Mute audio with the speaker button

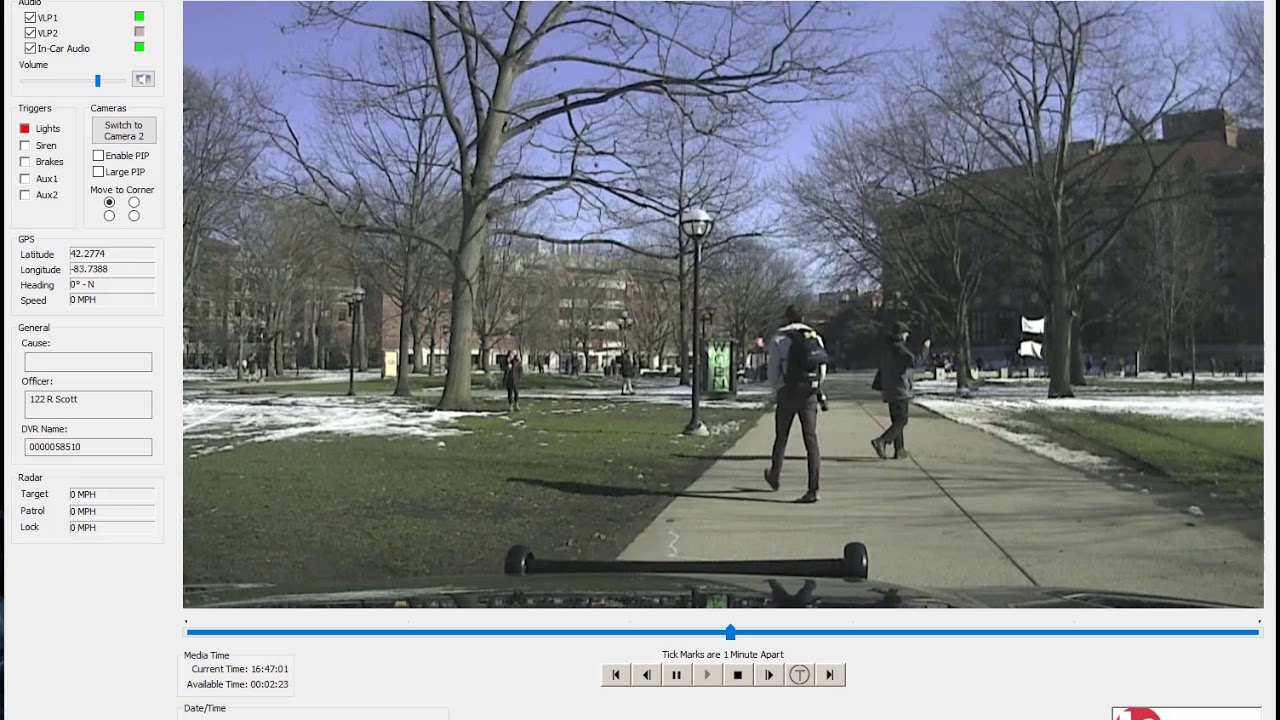143,79
